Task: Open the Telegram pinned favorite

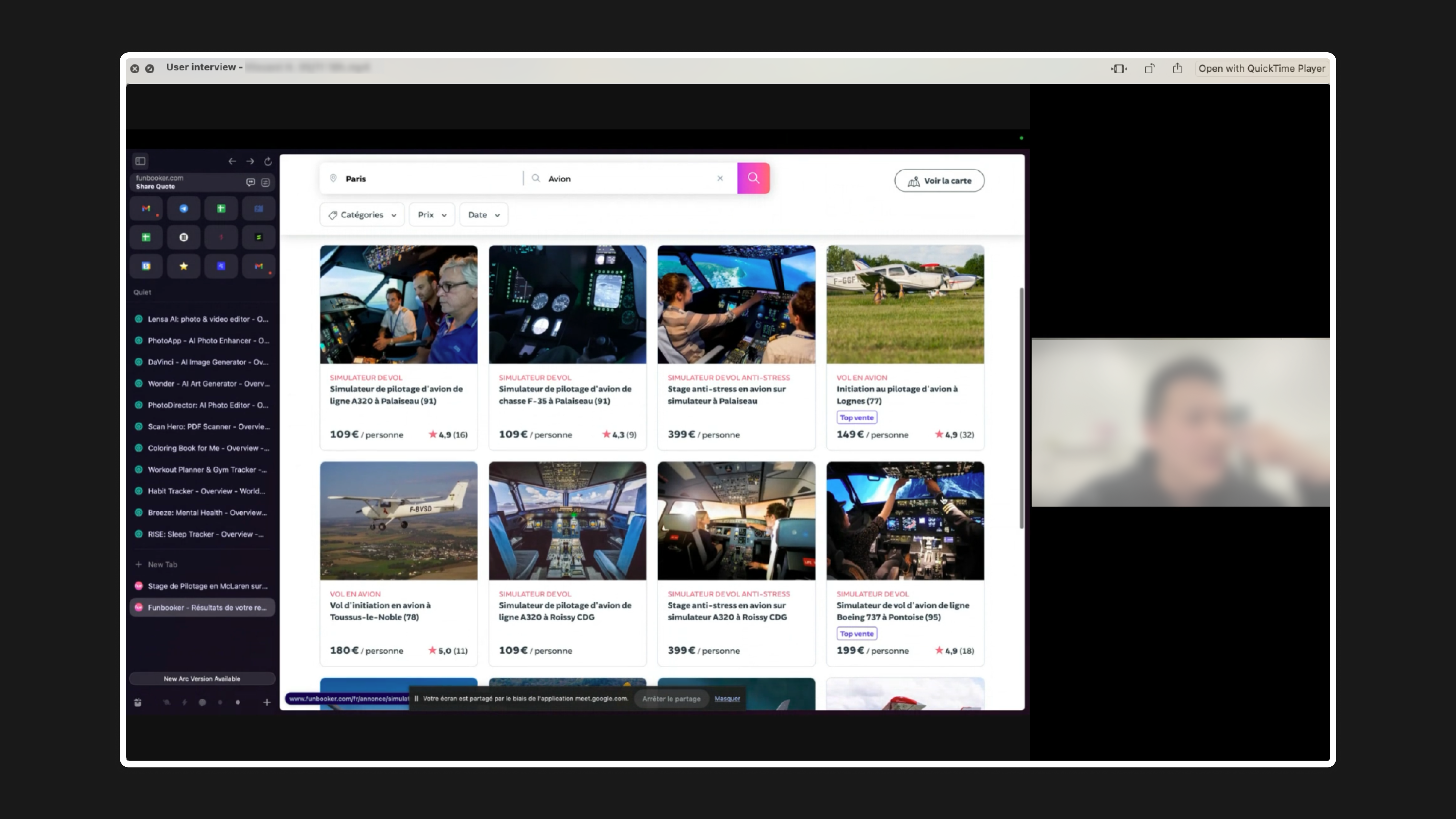Action: (184, 209)
